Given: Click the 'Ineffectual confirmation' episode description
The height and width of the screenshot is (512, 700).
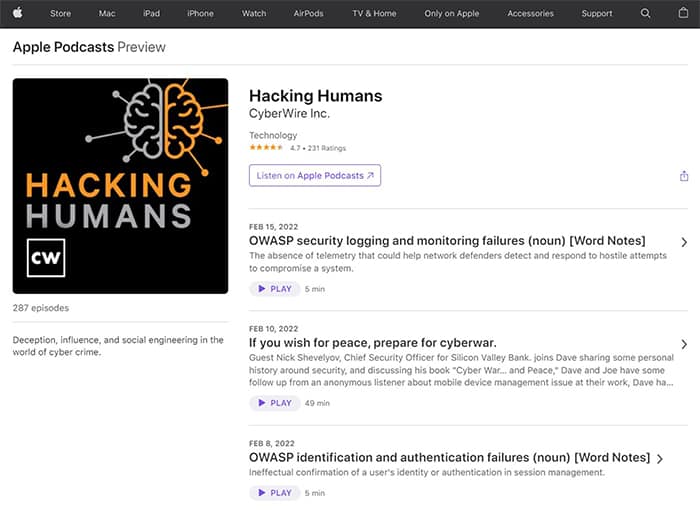Looking at the screenshot, I should point(426,472).
